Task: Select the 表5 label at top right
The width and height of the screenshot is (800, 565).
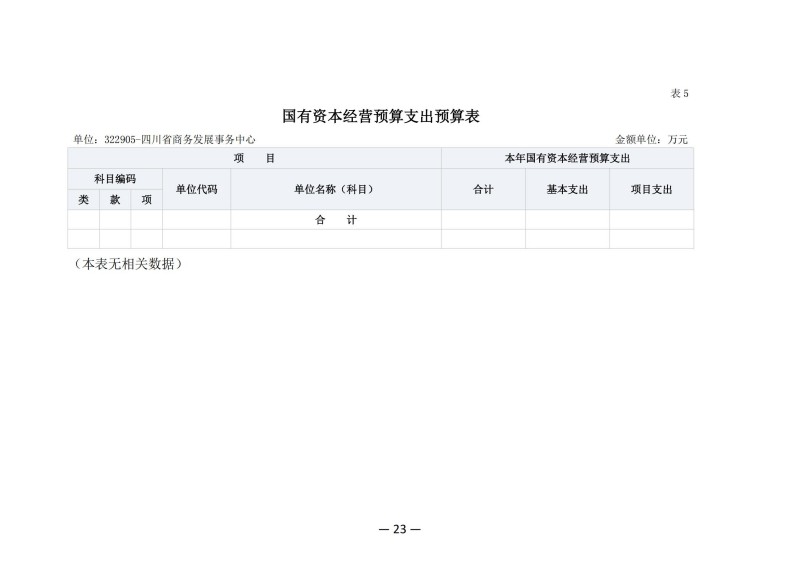Action: 679,94
